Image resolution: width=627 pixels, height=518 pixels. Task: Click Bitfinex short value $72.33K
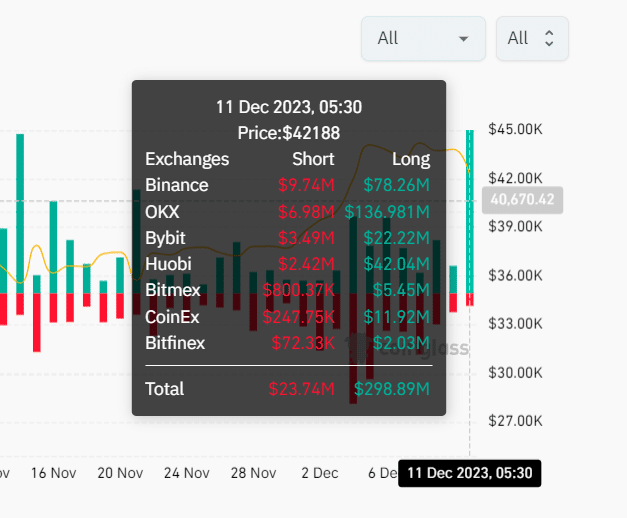point(303,343)
